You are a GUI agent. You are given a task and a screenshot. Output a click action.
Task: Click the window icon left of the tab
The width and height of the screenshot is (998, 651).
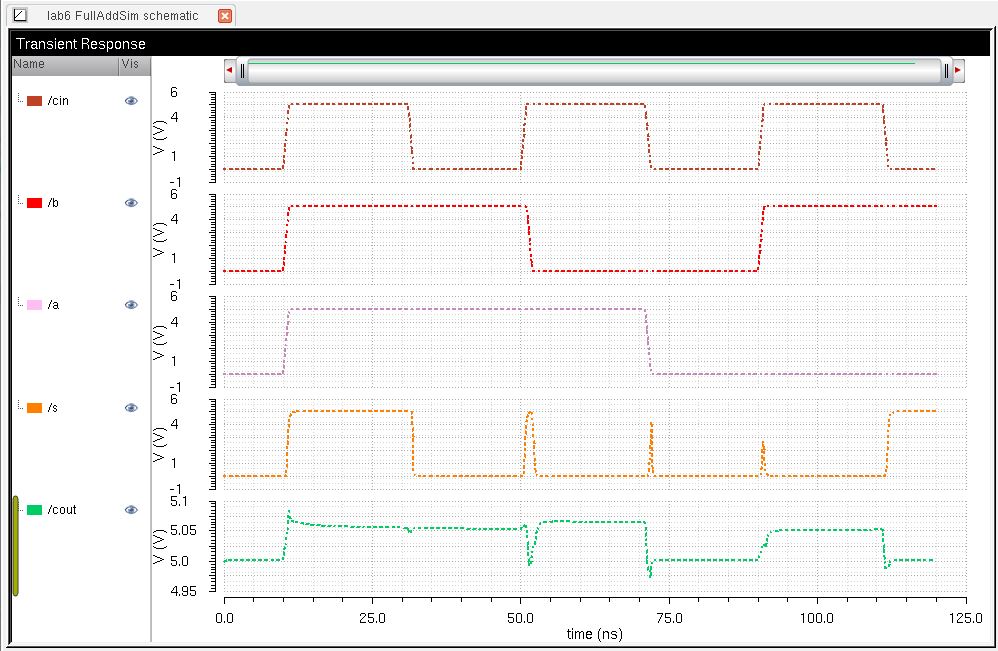20,15
